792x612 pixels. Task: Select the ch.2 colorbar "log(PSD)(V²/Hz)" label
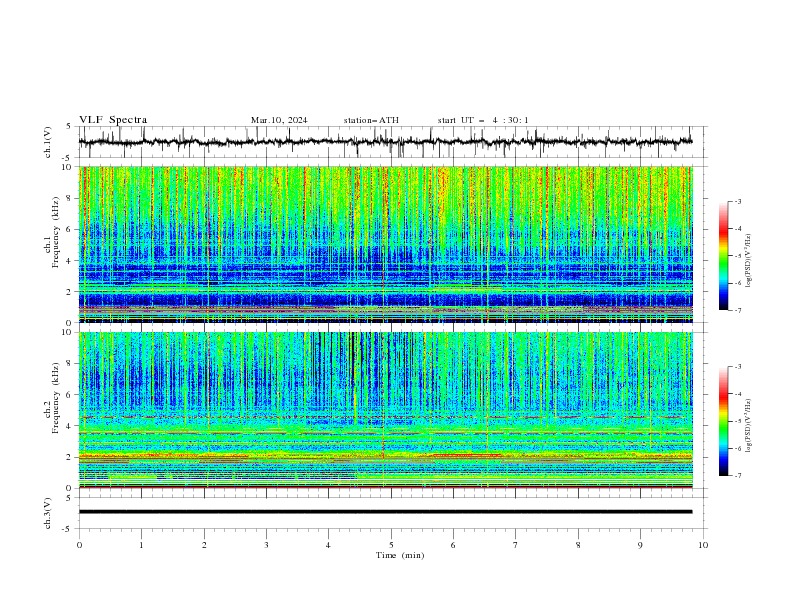pos(749,425)
